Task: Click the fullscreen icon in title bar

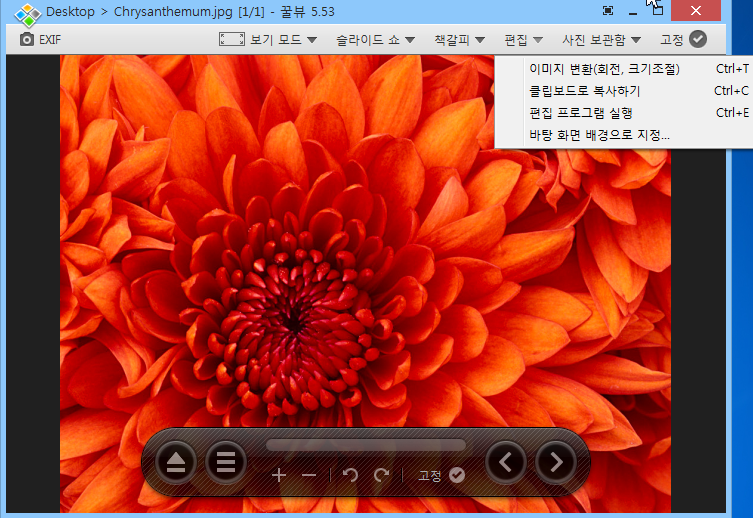Action: pyautogui.click(x=608, y=11)
